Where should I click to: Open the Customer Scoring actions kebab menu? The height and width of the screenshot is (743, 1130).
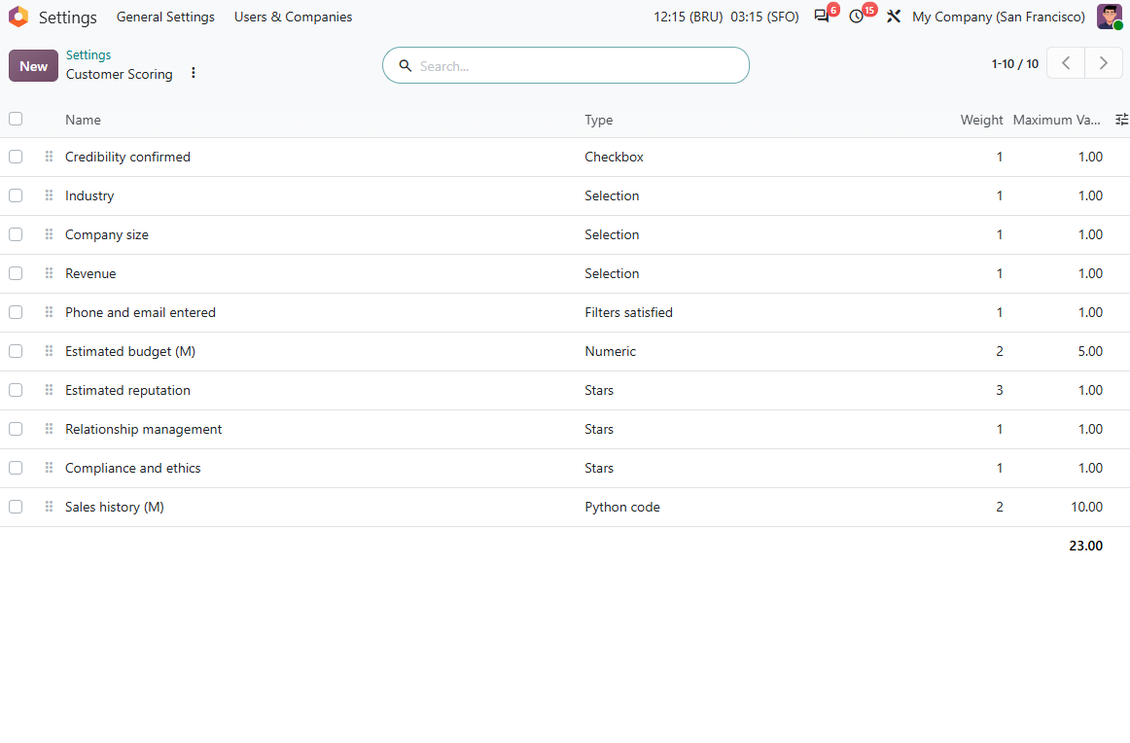pyautogui.click(x=193, y=73)
